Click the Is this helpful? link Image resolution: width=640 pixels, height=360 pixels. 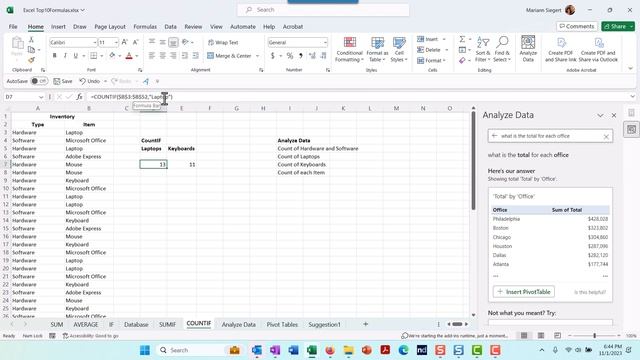pyautogui.click(x=590, y=292)
